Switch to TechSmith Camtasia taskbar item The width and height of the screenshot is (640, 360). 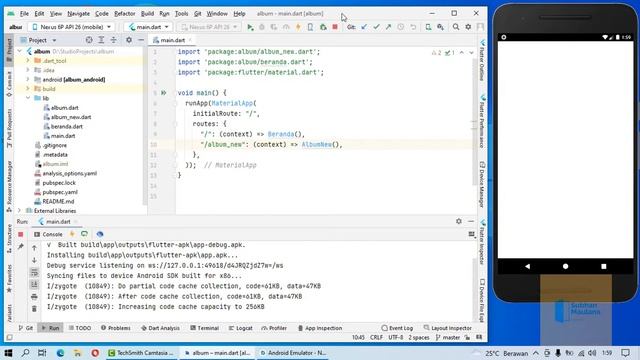[141, 353]
